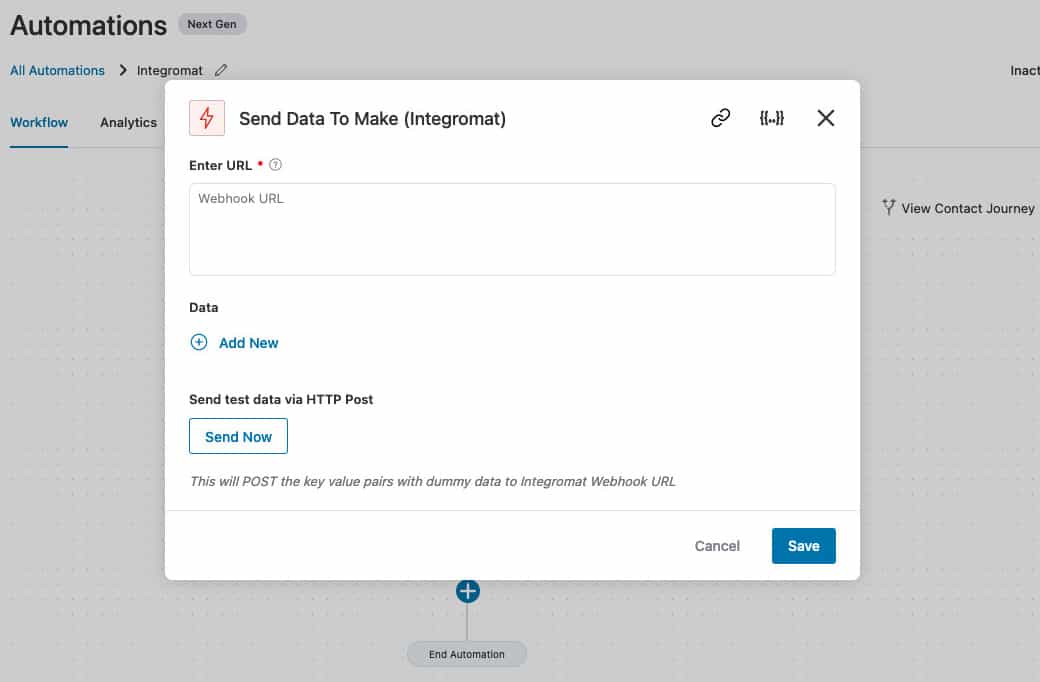This screenshot has height=682, width=1040.
Task: Click the Enter URL help question mark icon
Action: (x=275, y=165)
